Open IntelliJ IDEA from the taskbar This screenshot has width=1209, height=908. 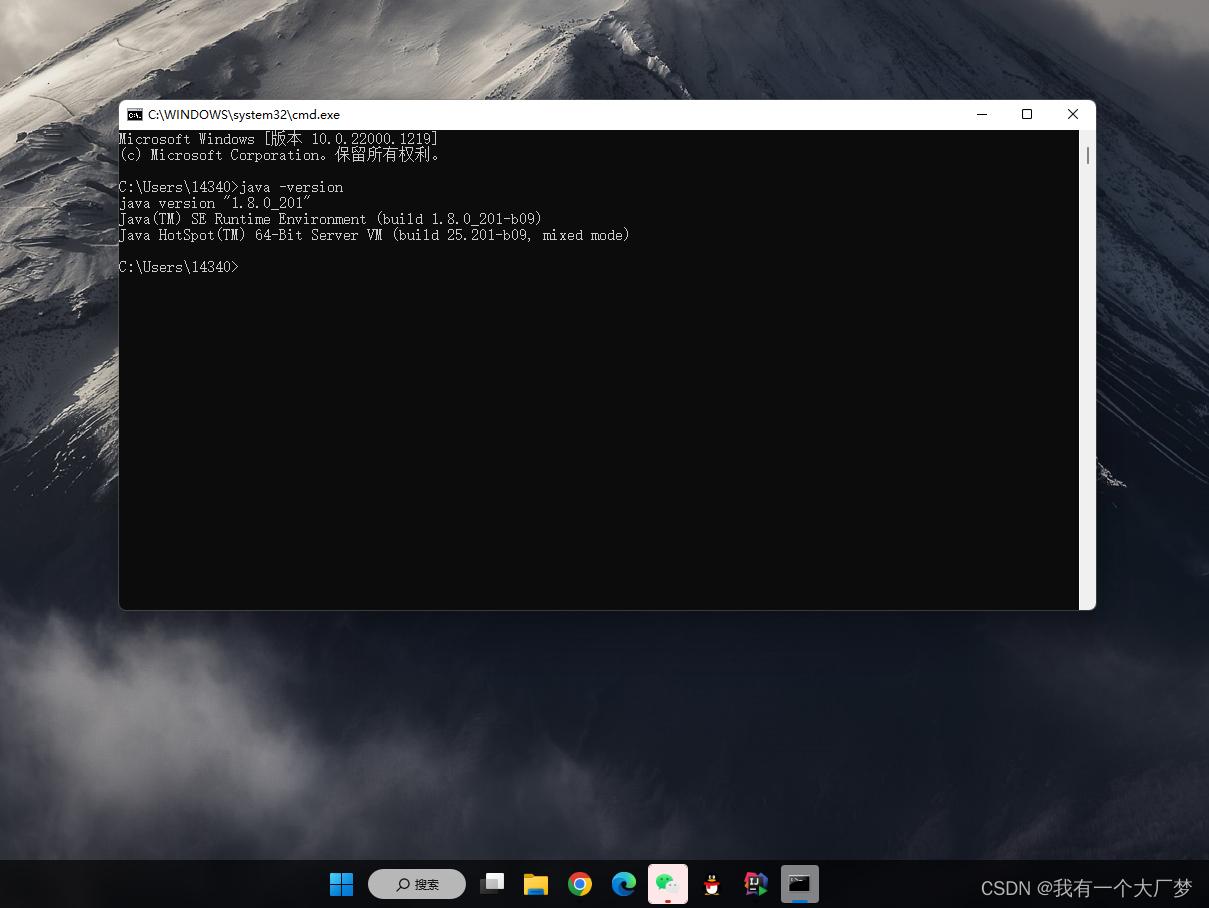pyautogui.click(x=755, y=884)
